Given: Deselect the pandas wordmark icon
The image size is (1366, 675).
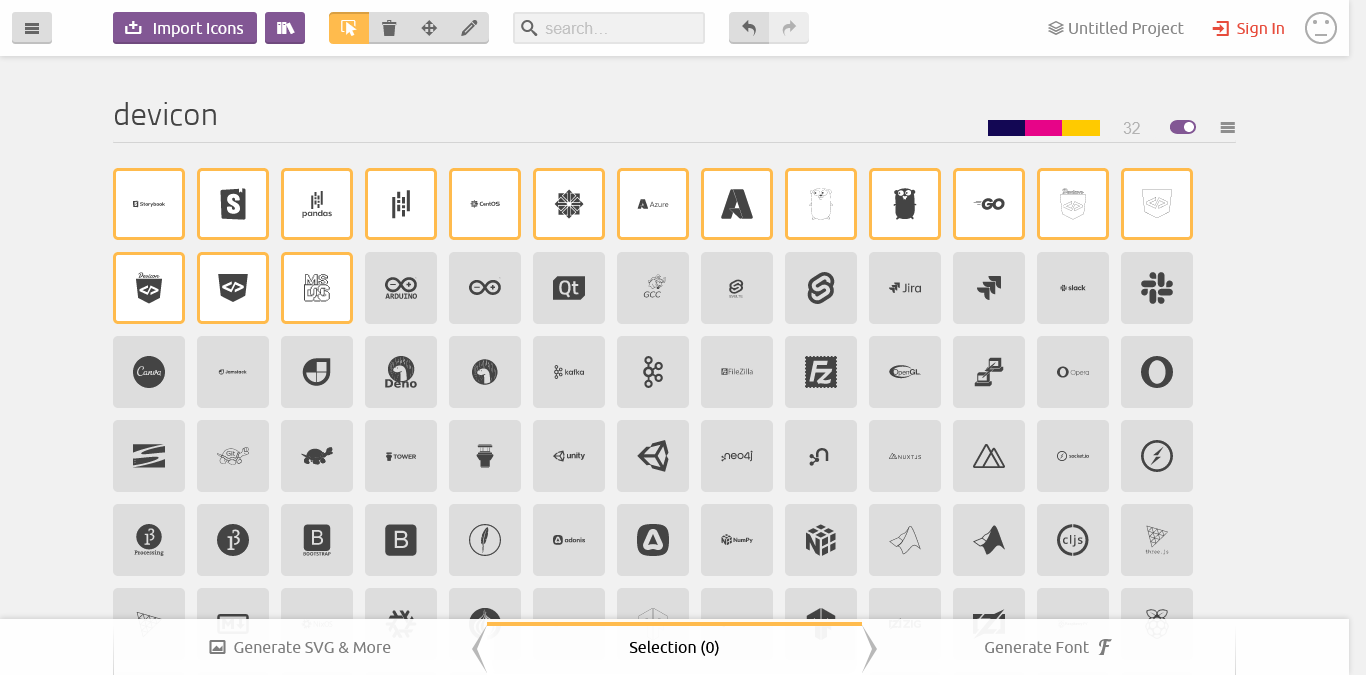Looking at the screenshot, I should 317,204.
